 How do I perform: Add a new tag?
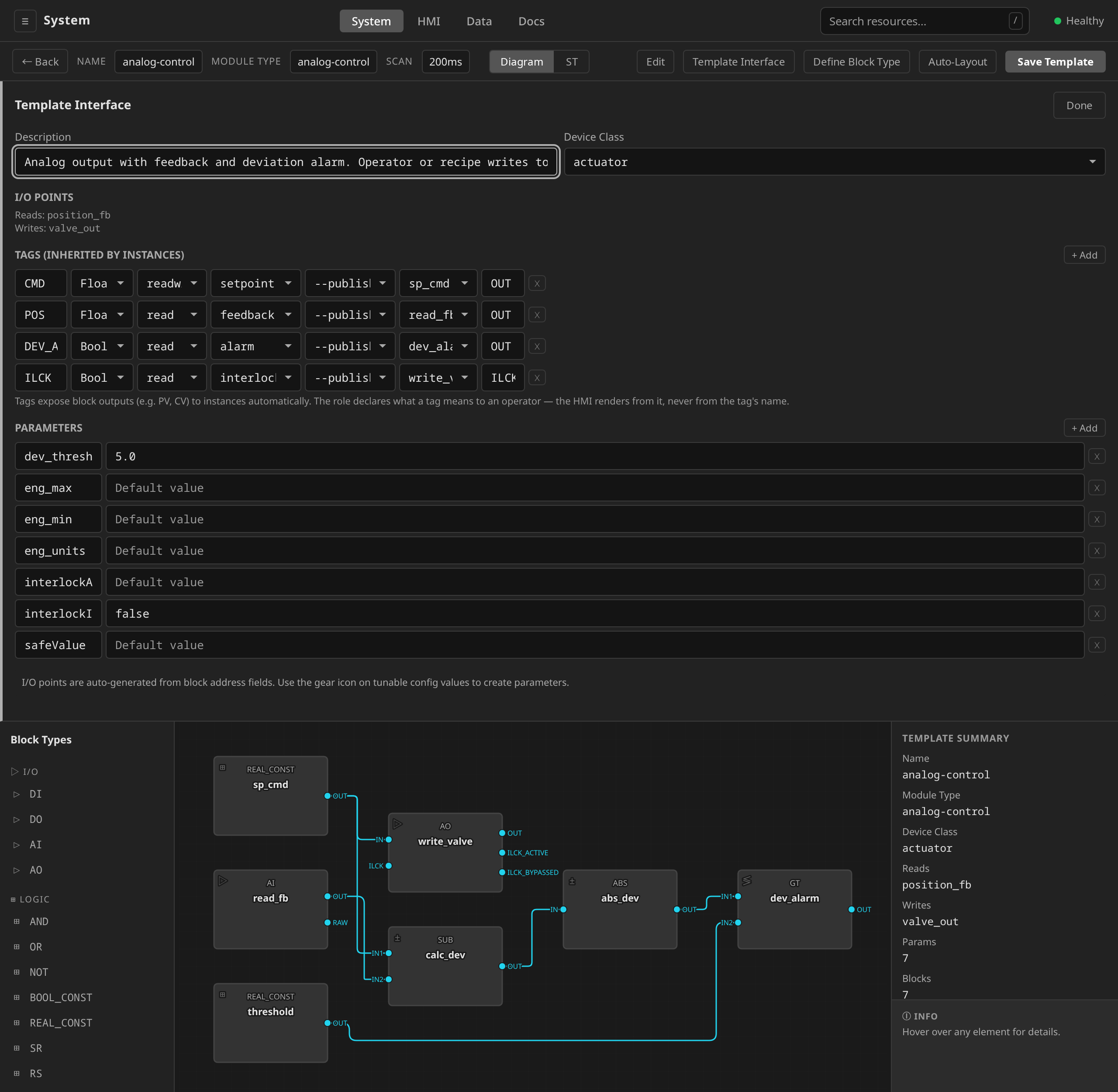tap(1084, 255)
